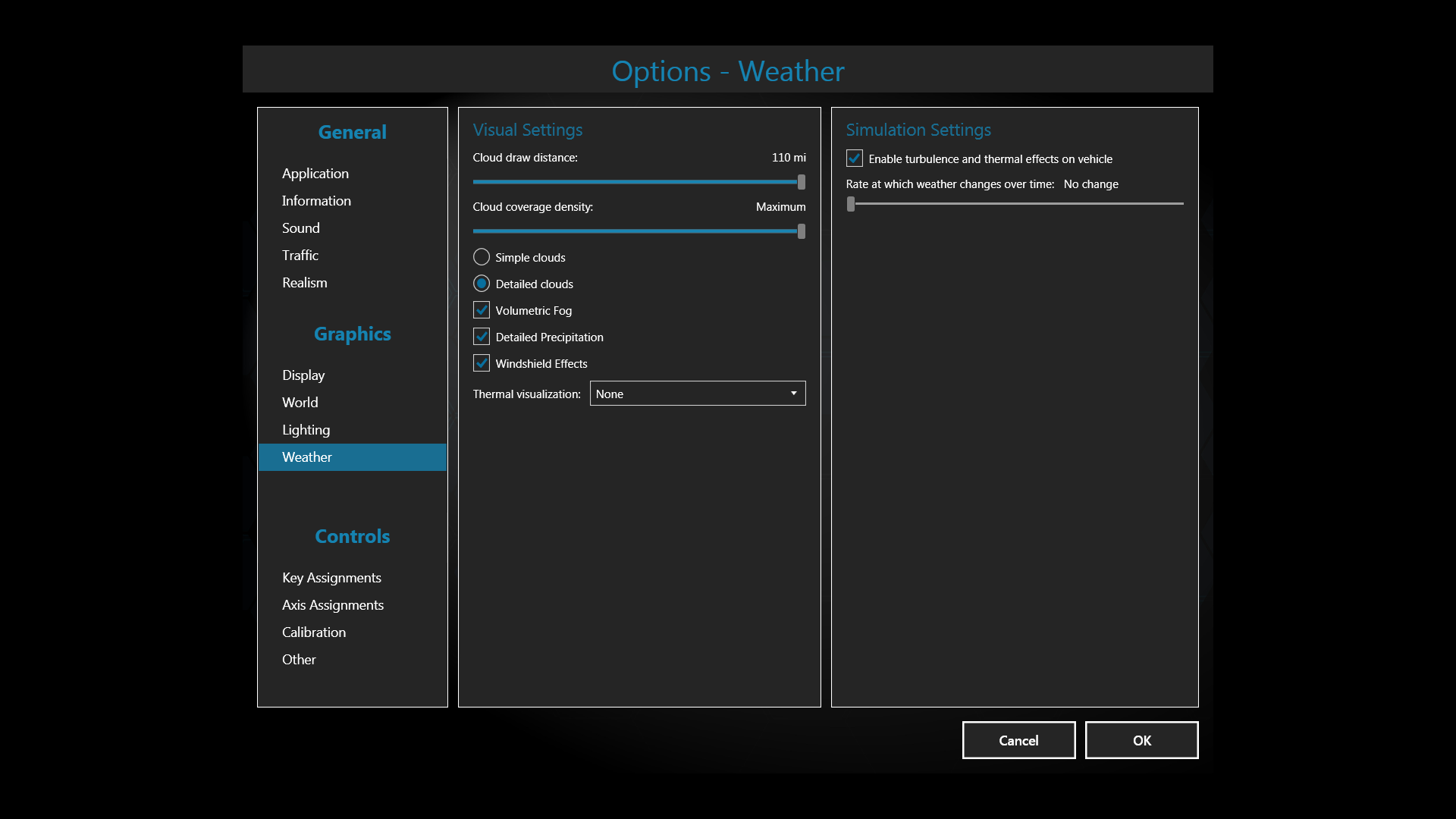Disable the Windshield Effects checkbox

[x=482, y=363]
